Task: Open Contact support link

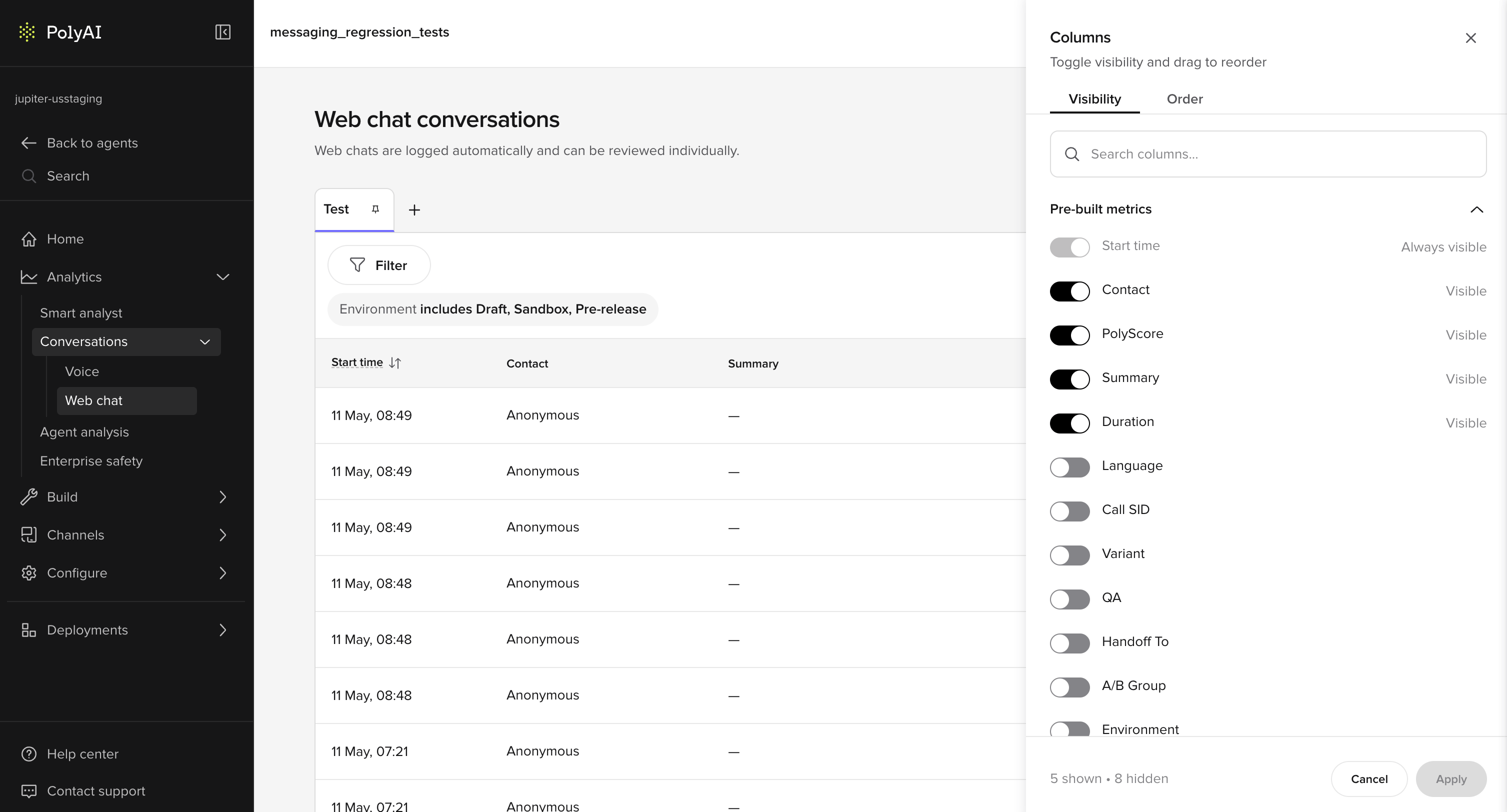Action: [x=96, y=791]
